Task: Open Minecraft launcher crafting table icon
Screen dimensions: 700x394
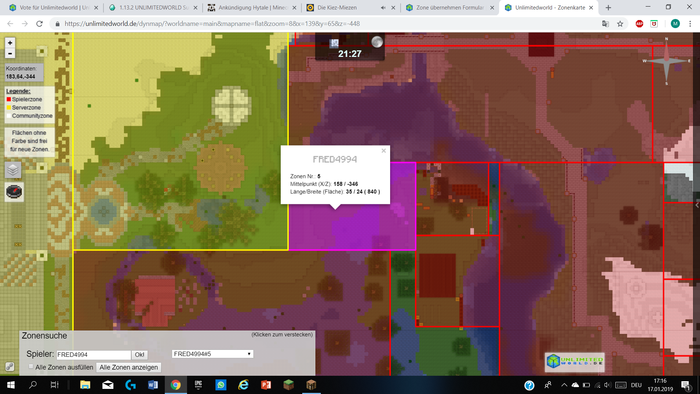Action: point(311,385)
